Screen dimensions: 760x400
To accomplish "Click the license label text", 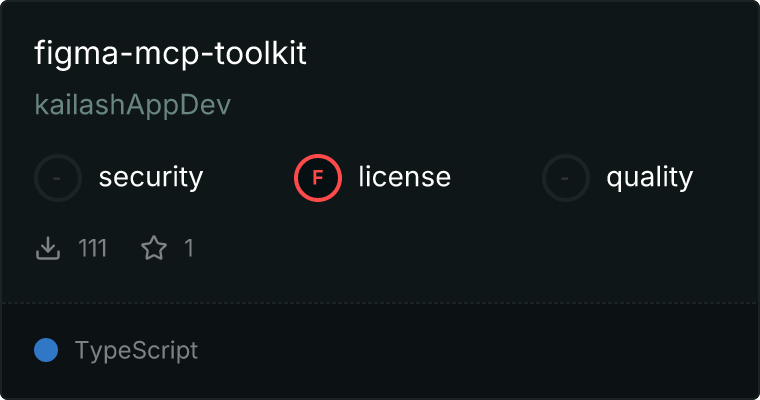I will (405, 177).
